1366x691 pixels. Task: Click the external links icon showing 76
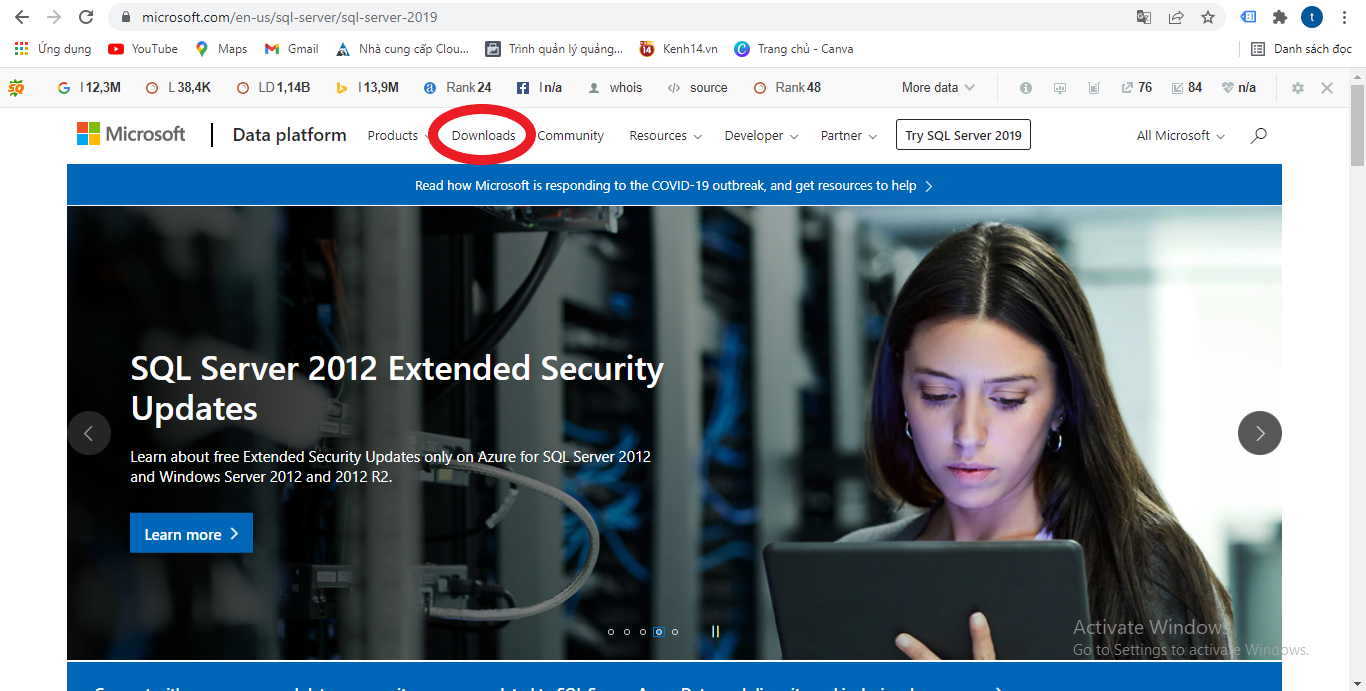(1137, 88)
